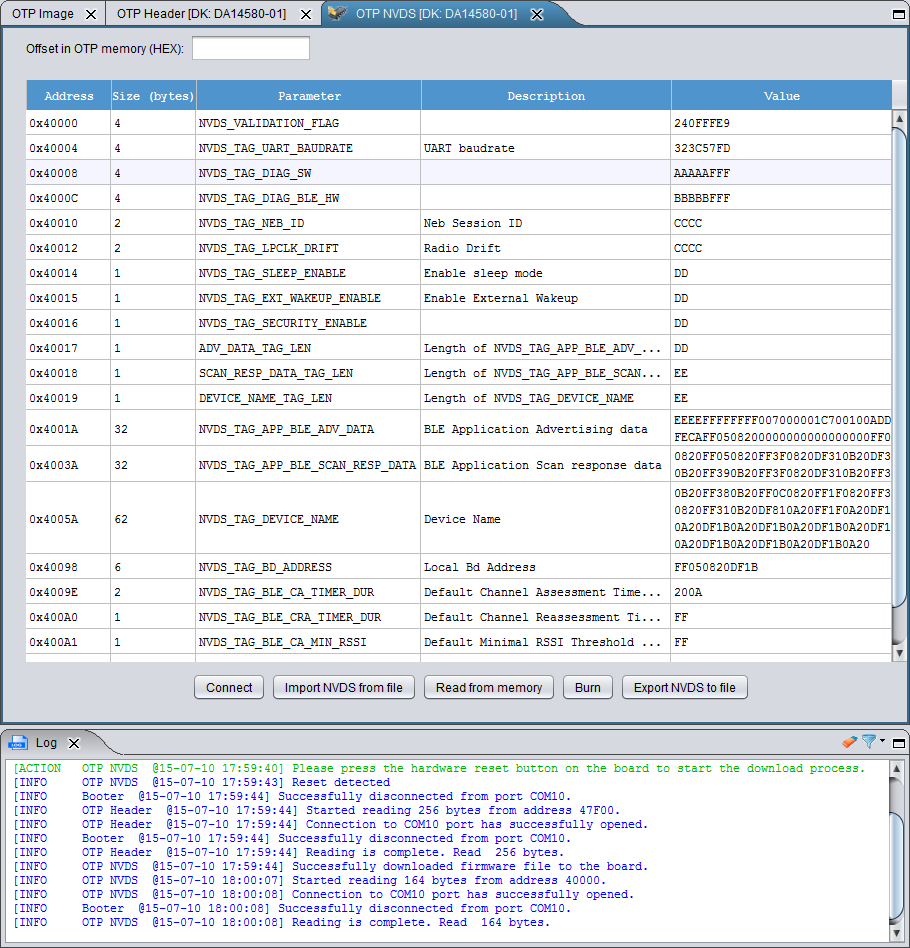Click the Burn button
Image resolution: width=910 pixels, height=948 pixels.
588,687
